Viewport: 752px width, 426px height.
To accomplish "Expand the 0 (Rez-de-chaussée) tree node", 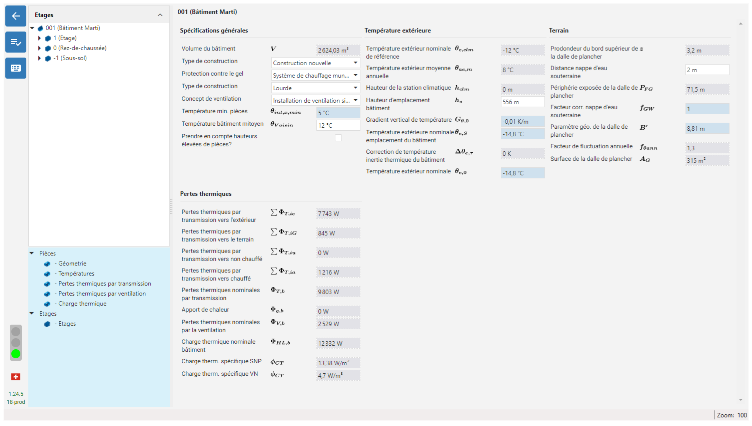I will 39,48.
